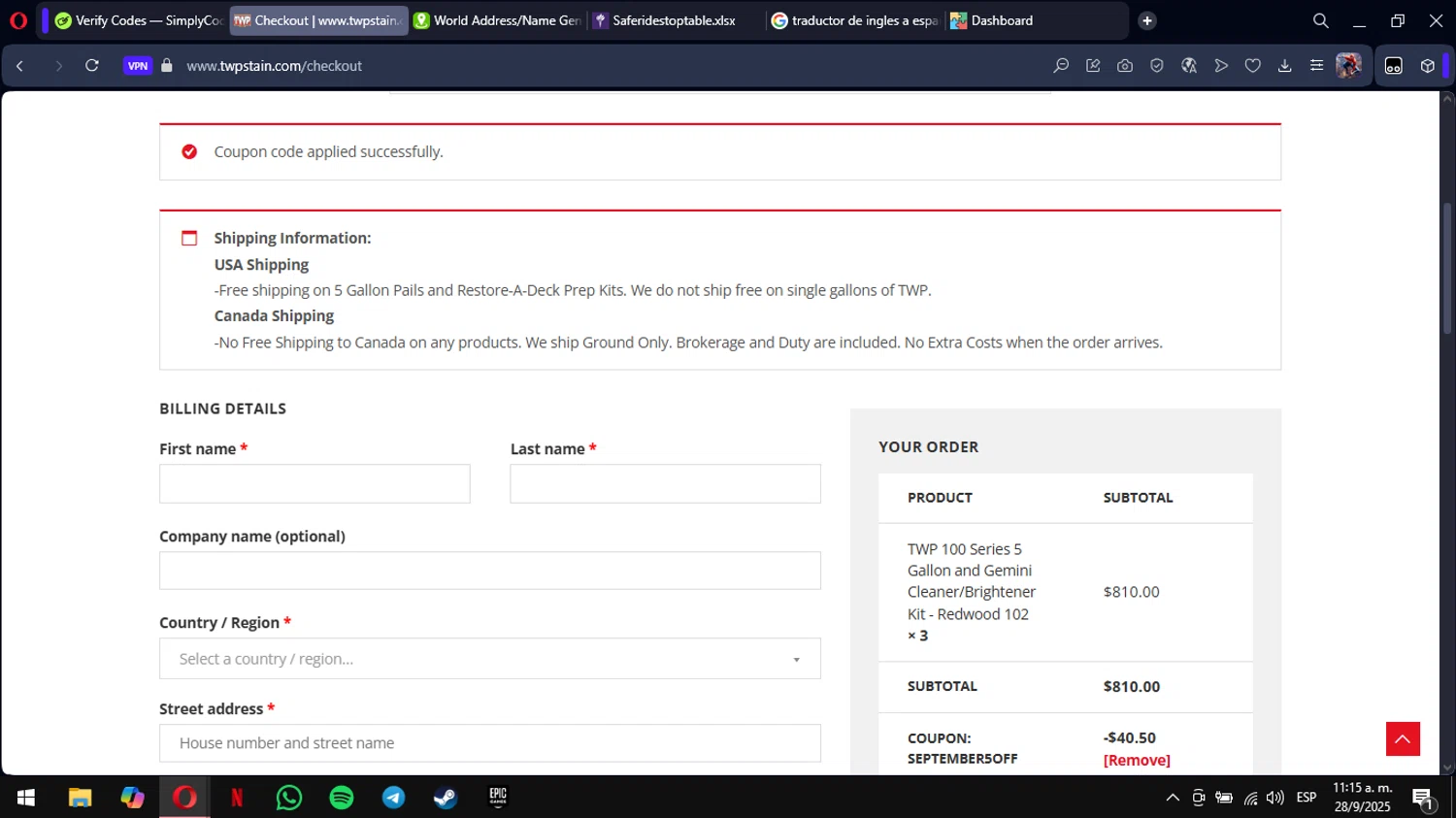The width and height of the screenshot is (1456, 818).
Task: Focus the Company name field
Action: [x=490, y=571]
